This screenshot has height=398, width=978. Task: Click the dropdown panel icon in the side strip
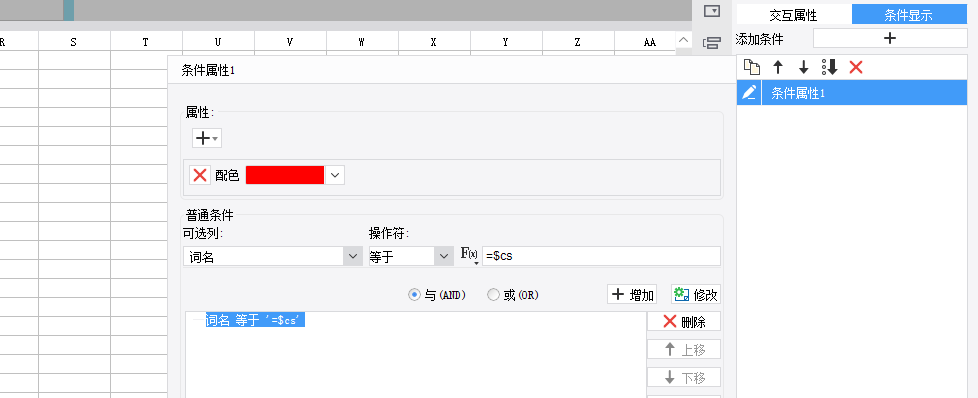pyautogui.click(x=712, y=11)
